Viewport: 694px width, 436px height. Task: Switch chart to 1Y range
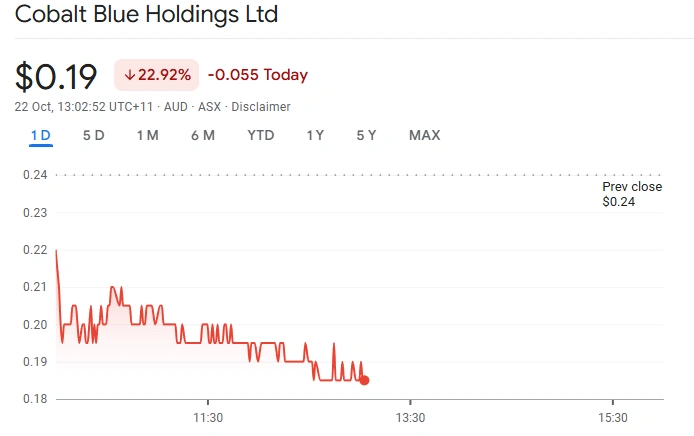tap(315, 135)
